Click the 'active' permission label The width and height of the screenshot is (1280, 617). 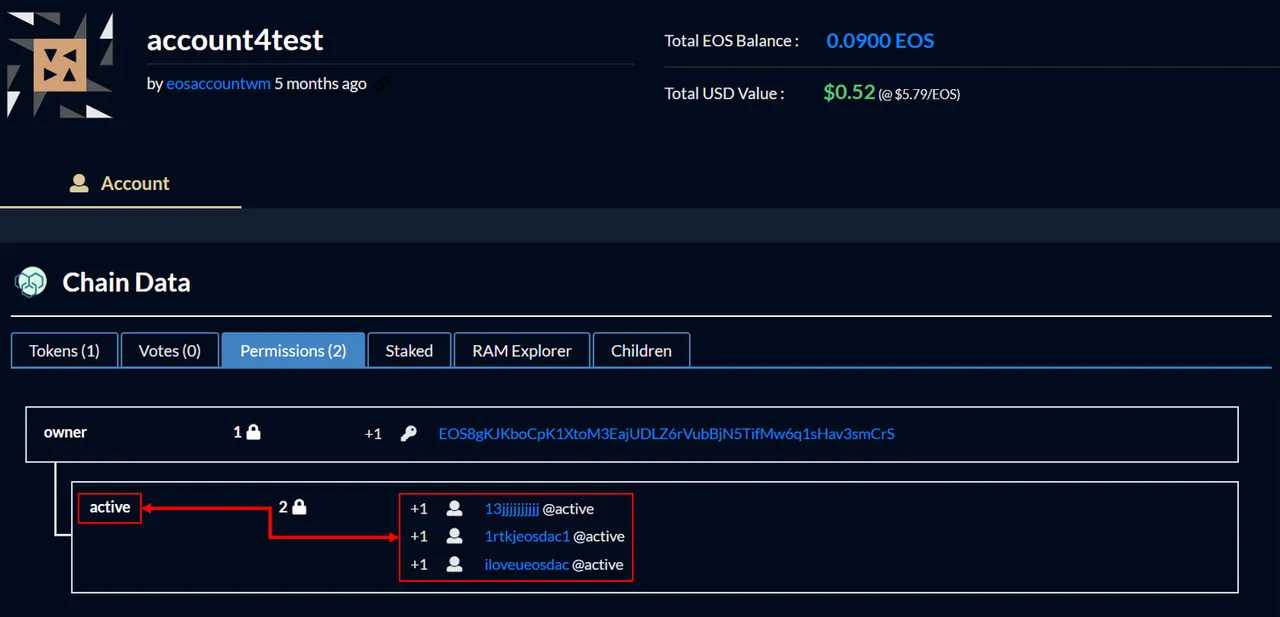(110, 508)
